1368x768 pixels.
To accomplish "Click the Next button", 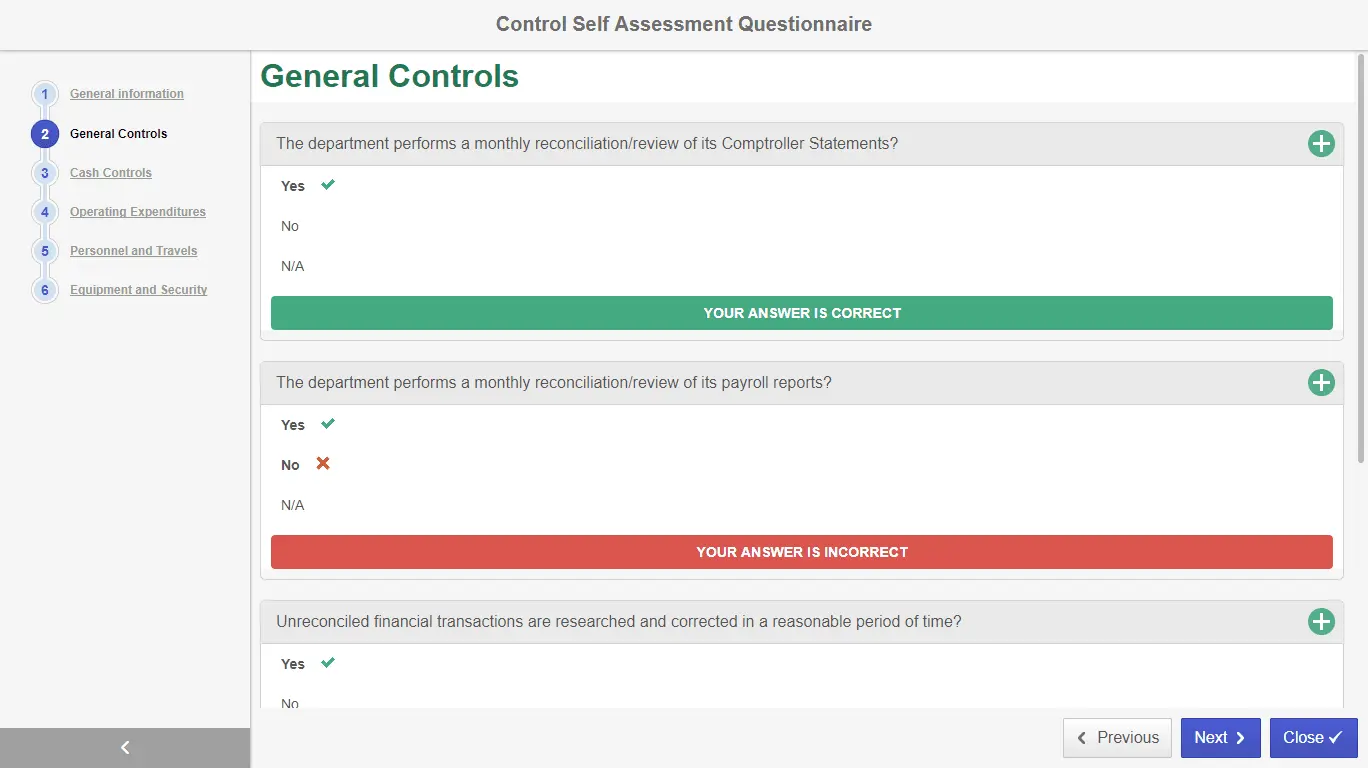I will 1220,738.
